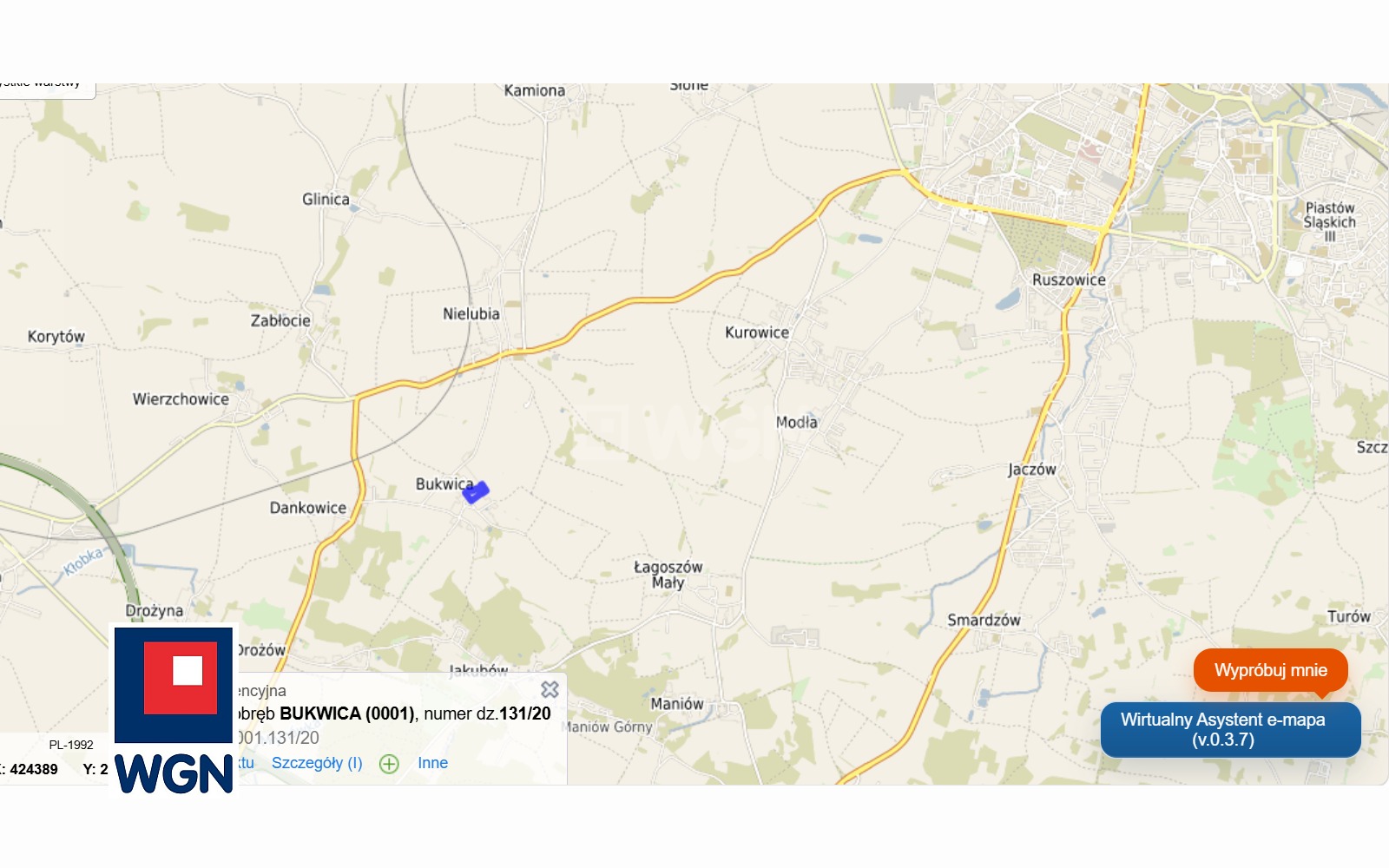Close the Bukwica parcel info popup
Screen dimensions: 1389x868
(x=550, y=689)
